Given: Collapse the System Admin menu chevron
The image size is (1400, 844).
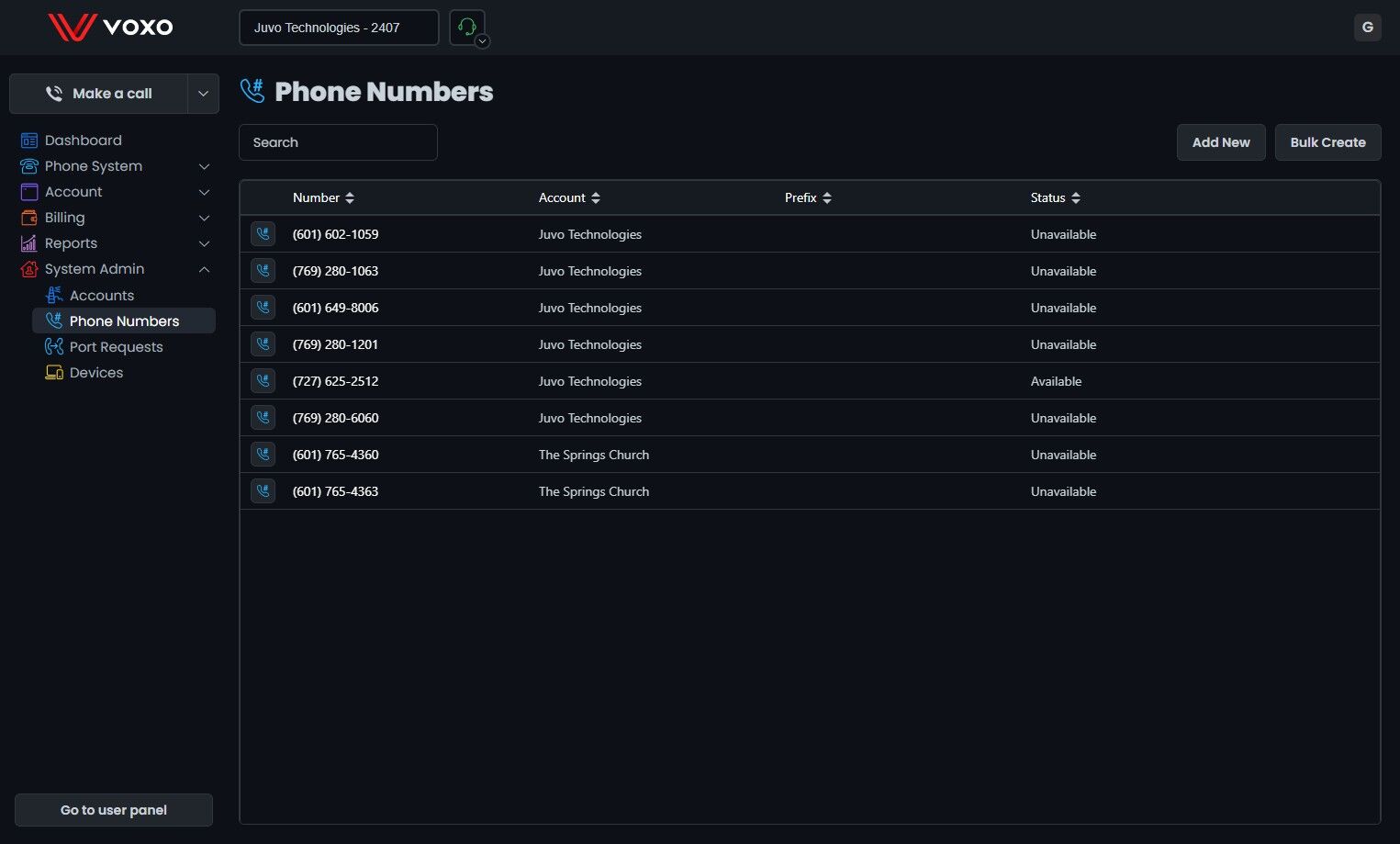Looking at the screenshot, I should [205, 269].
